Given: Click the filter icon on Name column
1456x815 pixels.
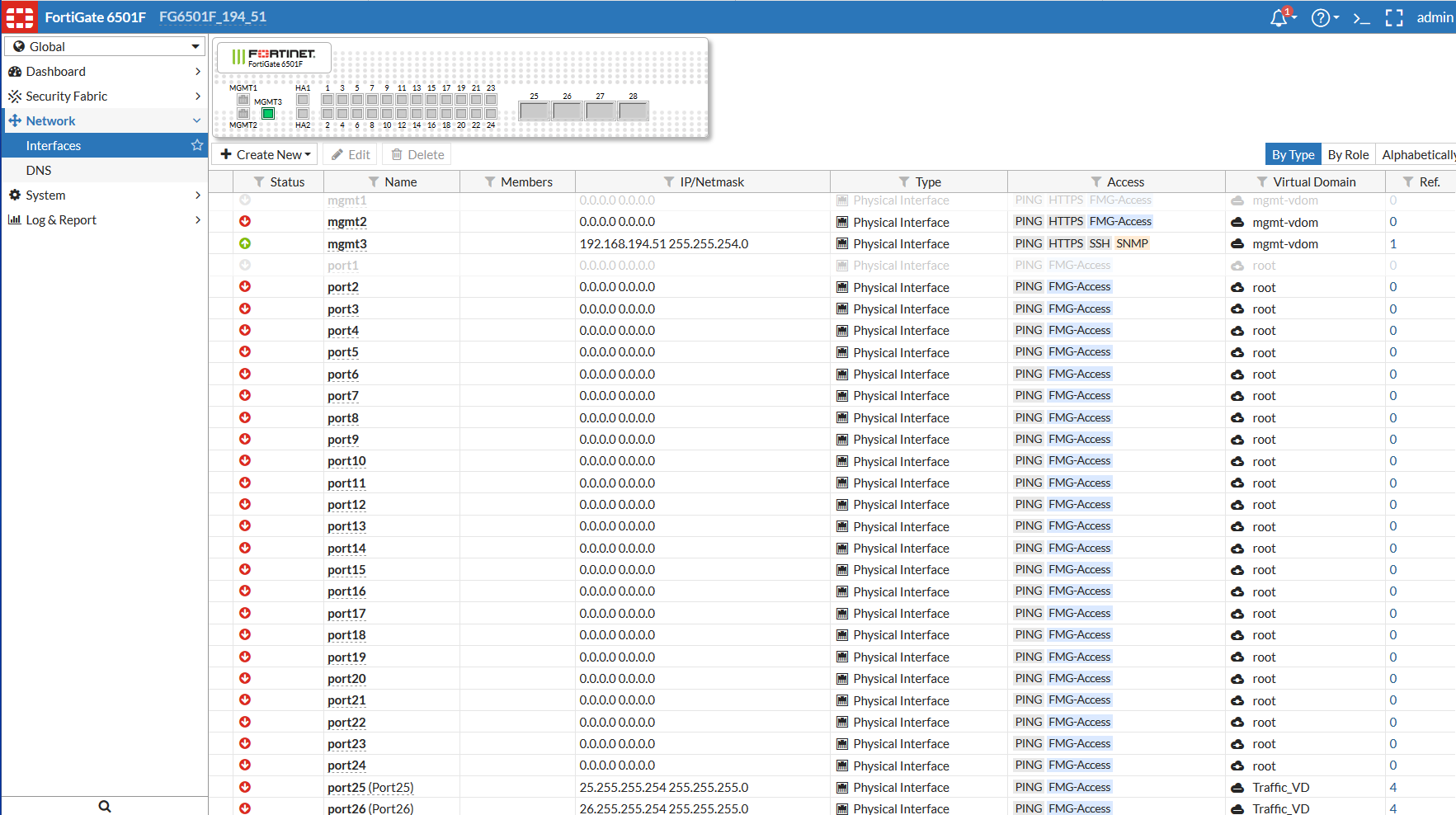Looking at the screenshot, I should 374,181.
